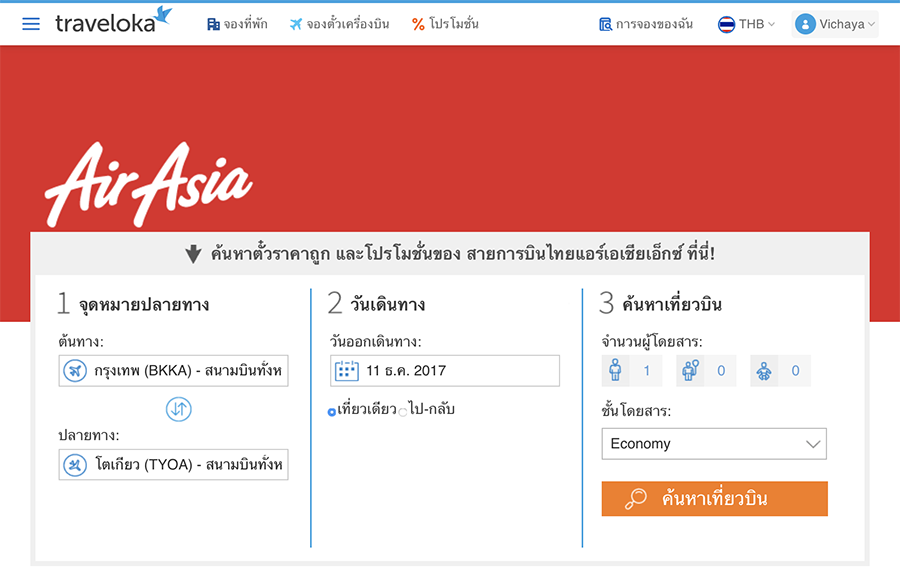Screen dimensions: 900x579
Task: Open การจองของฉัน my bookings link
Action: [646, 24]
